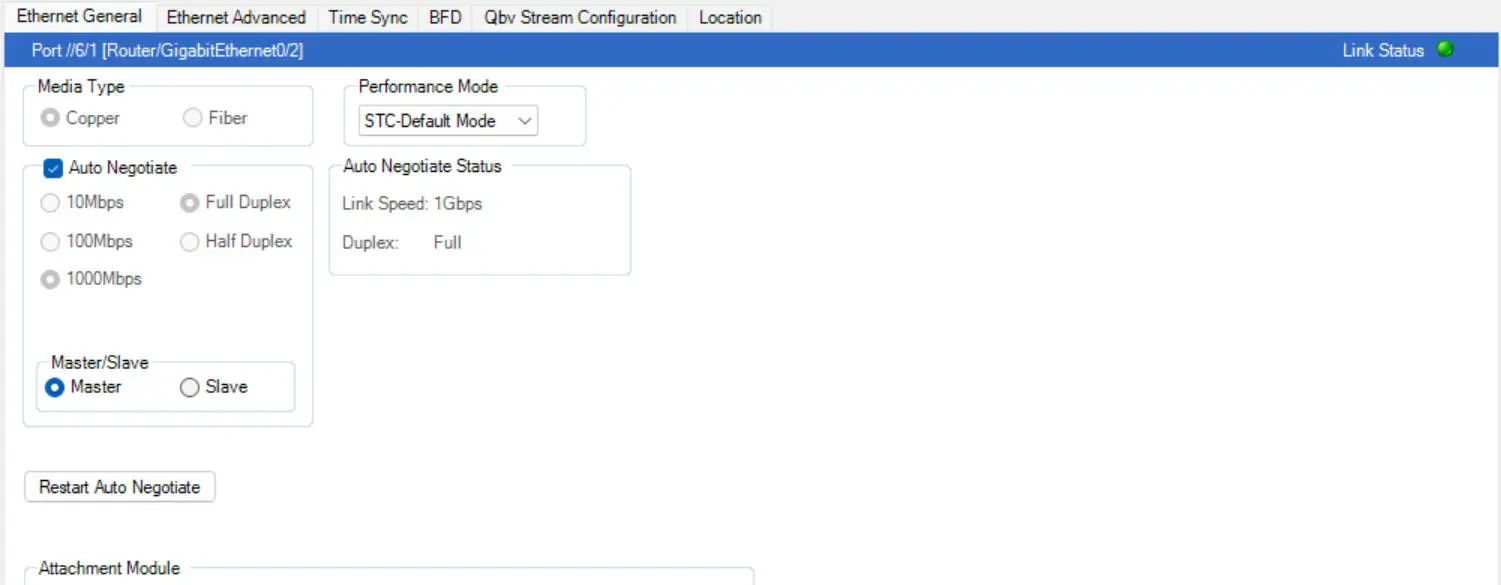Select the 100Mbps speed option
The image size is (1501, 585).
pyautogui.click(x=49, y=242)
